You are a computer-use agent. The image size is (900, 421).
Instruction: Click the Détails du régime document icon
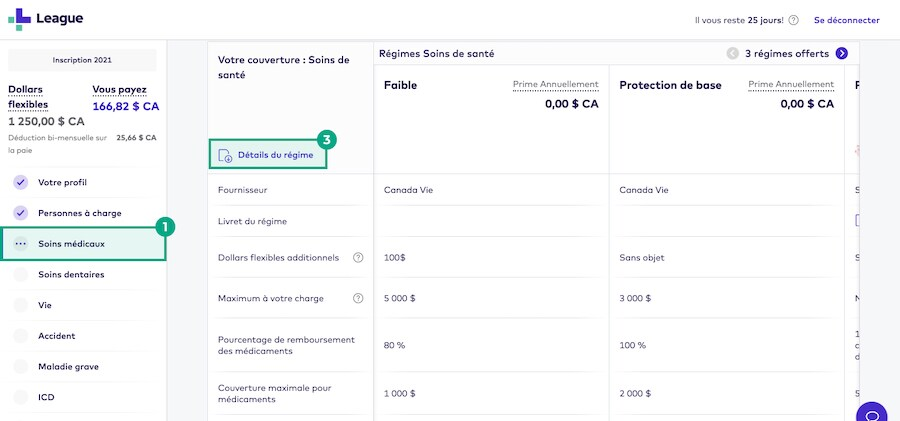click(225, 155)
